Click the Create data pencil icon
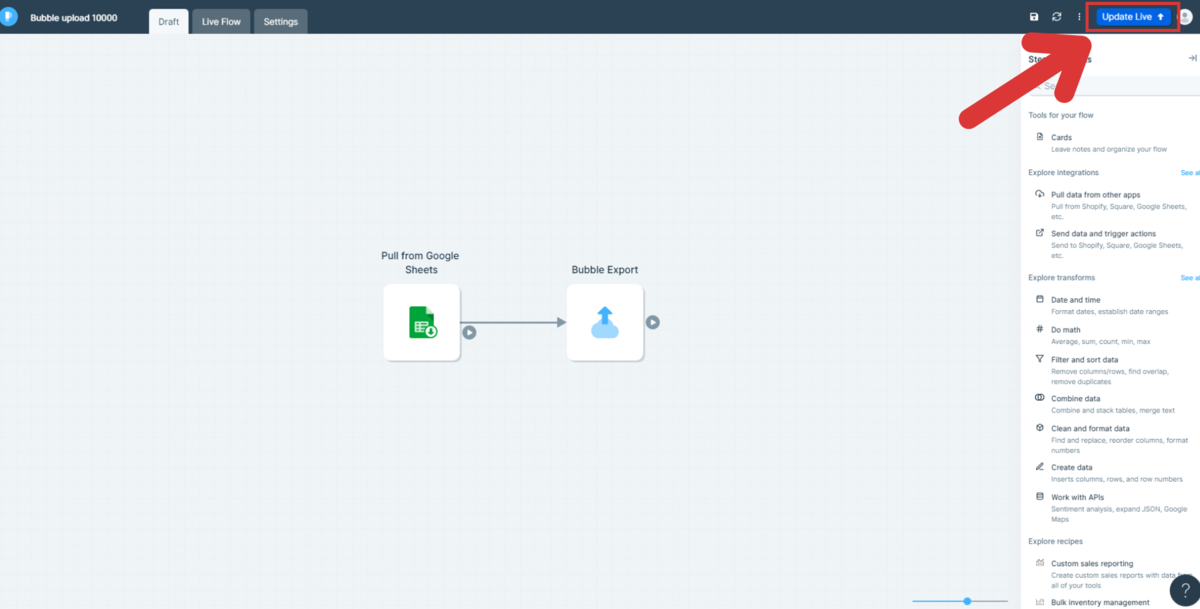The image size is (1200, 609). click(x=1040, y=467)
